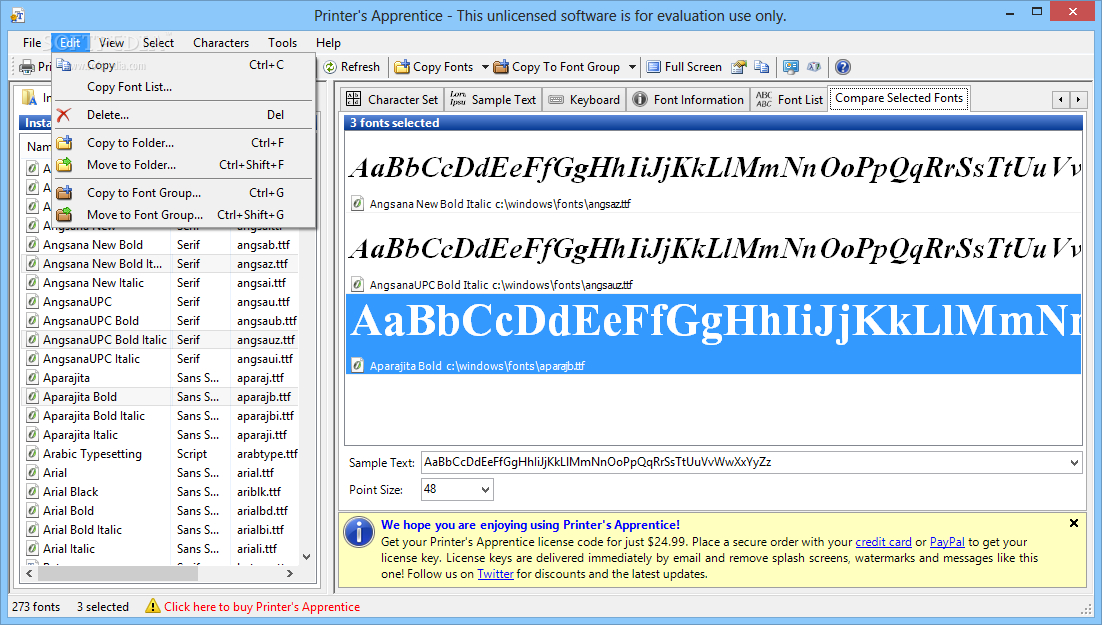The image size is (1102, 625).
Task: Click the toolbar icon left of Help
Action: coord(814,67)
